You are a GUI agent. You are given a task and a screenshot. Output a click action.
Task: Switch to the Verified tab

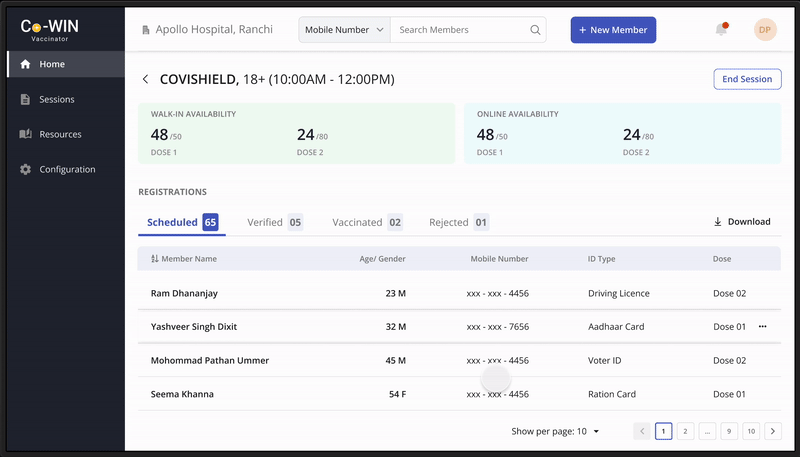click(274, 222)
